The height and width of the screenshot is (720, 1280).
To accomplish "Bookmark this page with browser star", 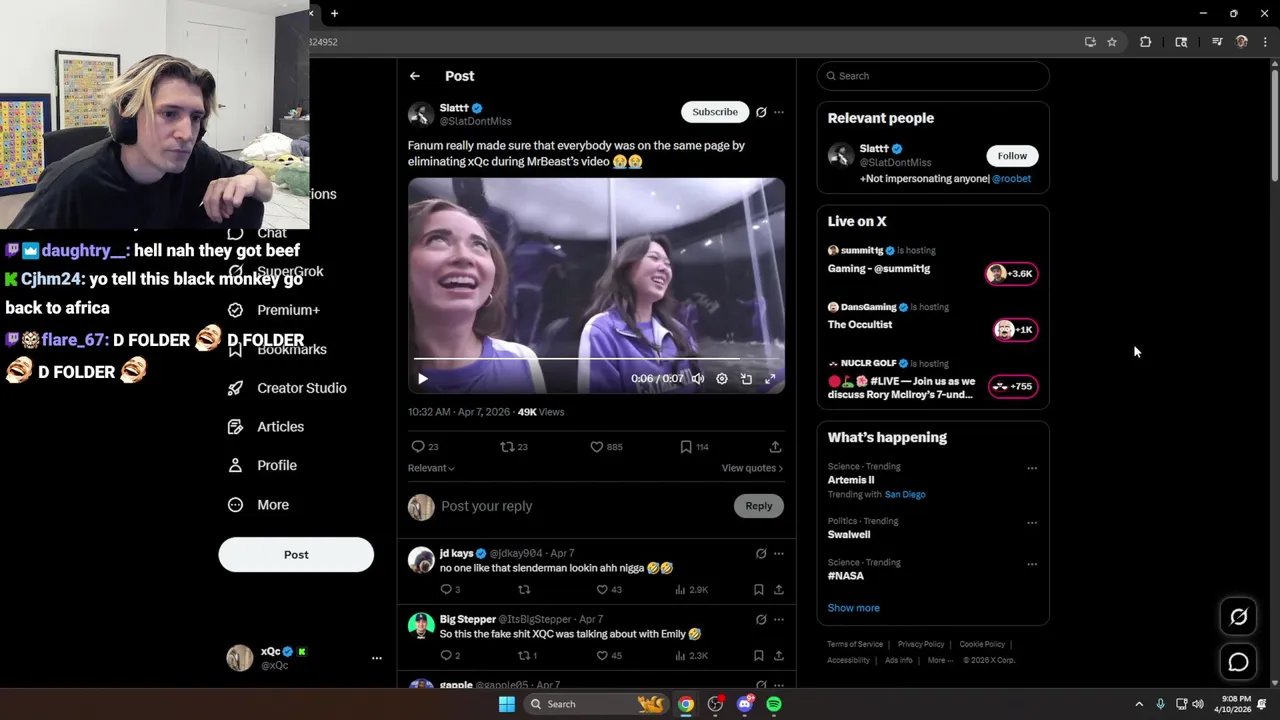I will tap(1112, 42).
